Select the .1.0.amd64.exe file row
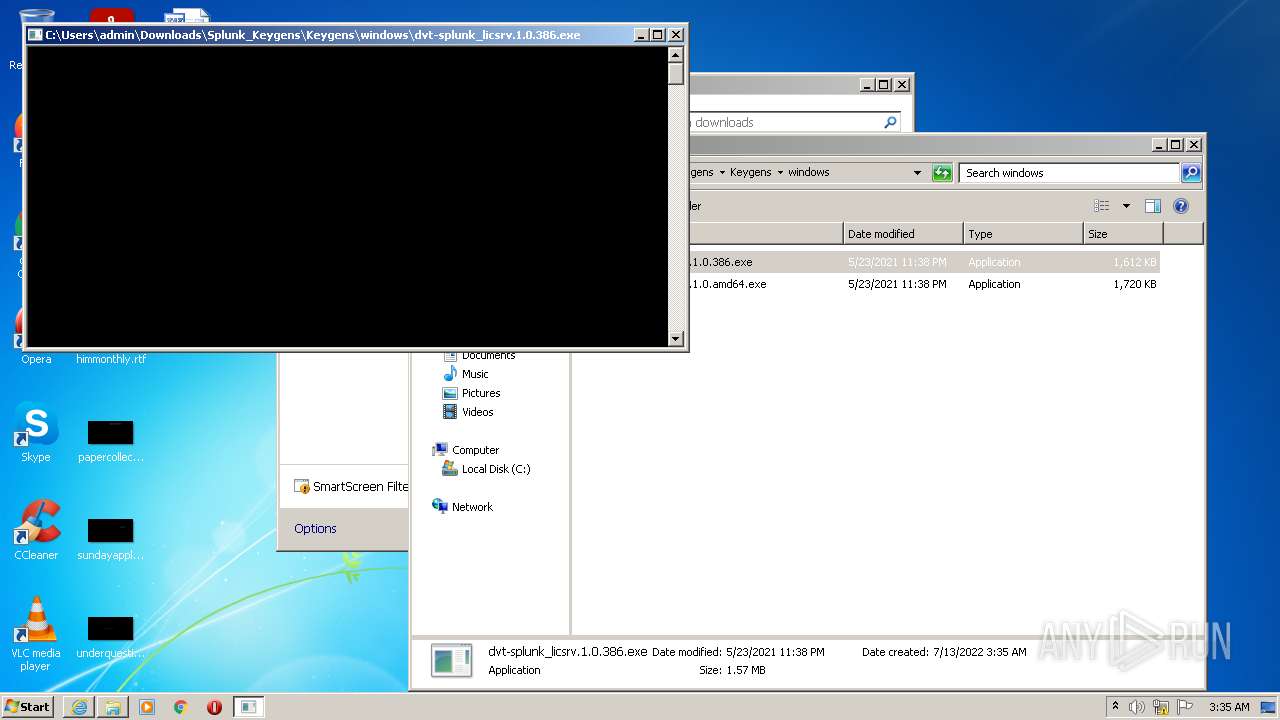 click(924, 284)
